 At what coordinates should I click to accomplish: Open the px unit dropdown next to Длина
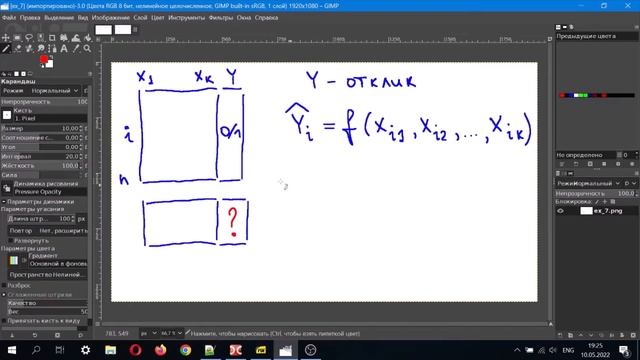[x=82, y=219]
